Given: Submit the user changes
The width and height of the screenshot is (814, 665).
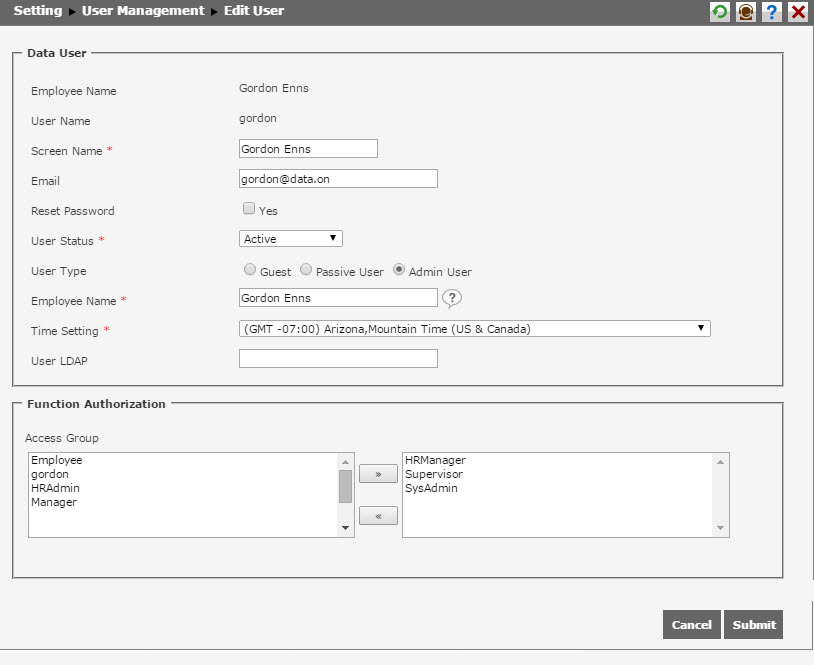Looking at the screenshot, I should point(753,624).
